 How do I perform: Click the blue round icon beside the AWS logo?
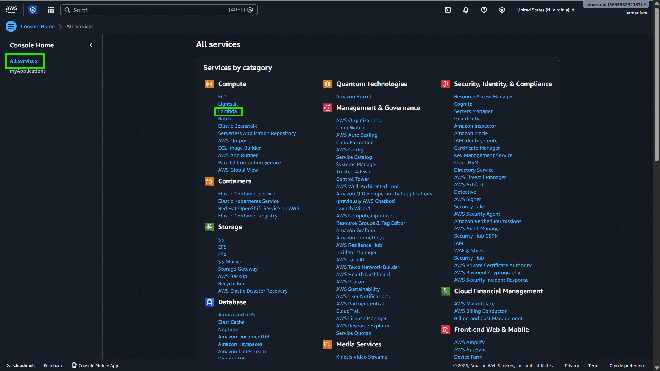(x=33, y=10)
